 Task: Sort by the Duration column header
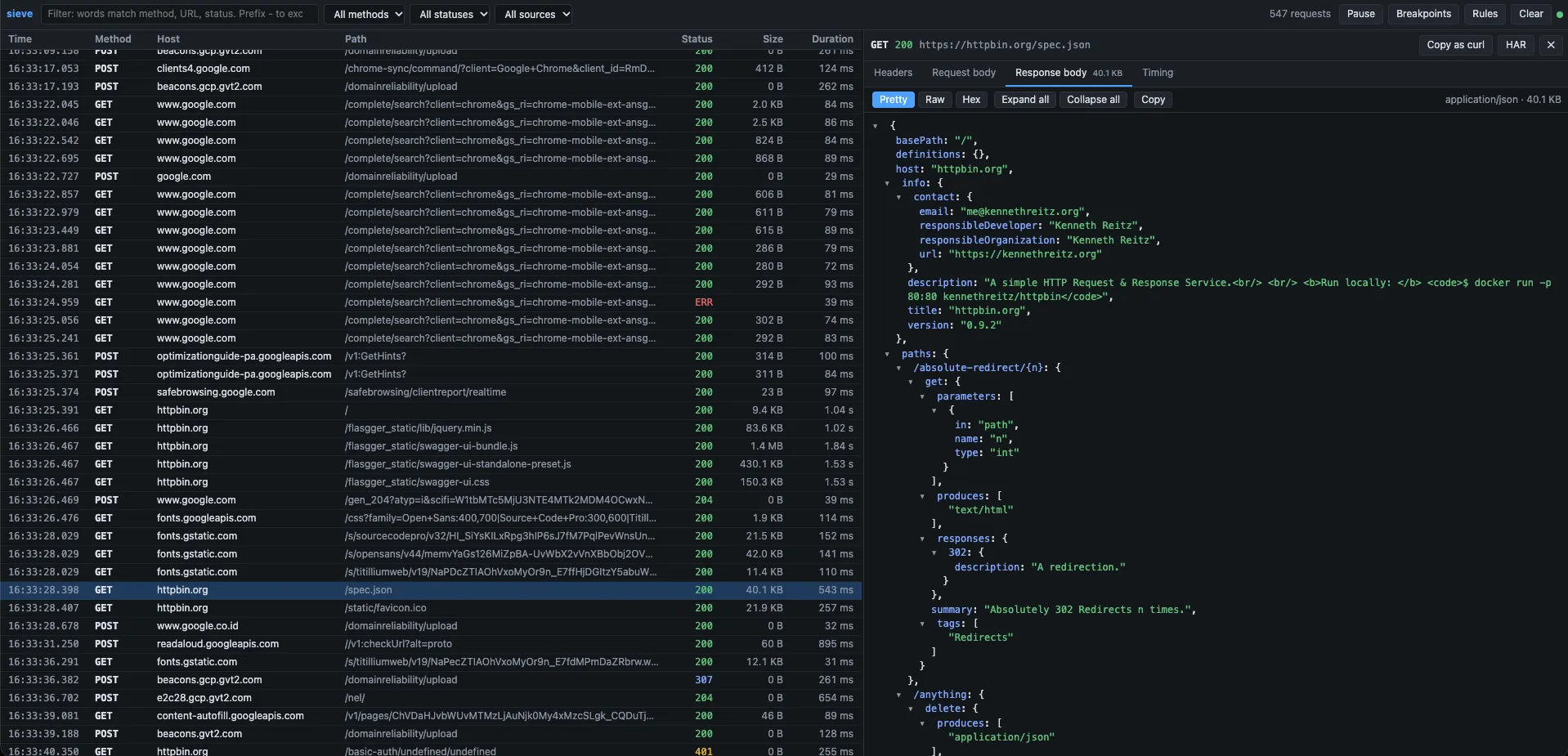[831, 39]
